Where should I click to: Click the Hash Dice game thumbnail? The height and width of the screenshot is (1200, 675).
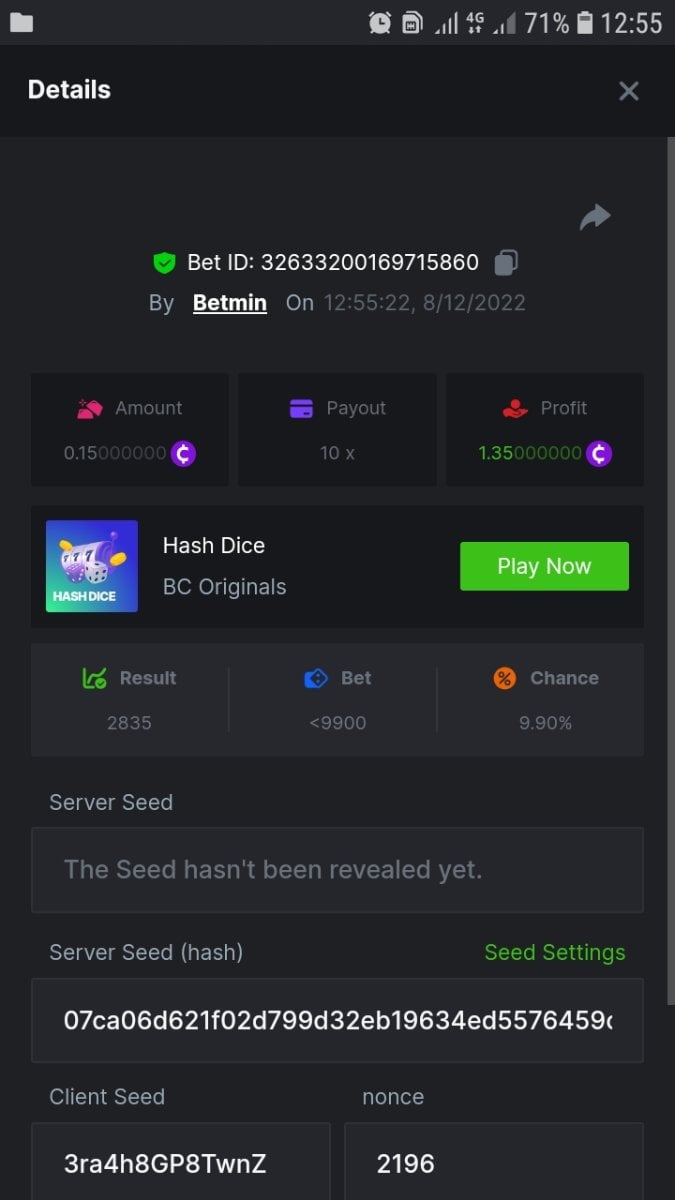(x=92, y=566)
